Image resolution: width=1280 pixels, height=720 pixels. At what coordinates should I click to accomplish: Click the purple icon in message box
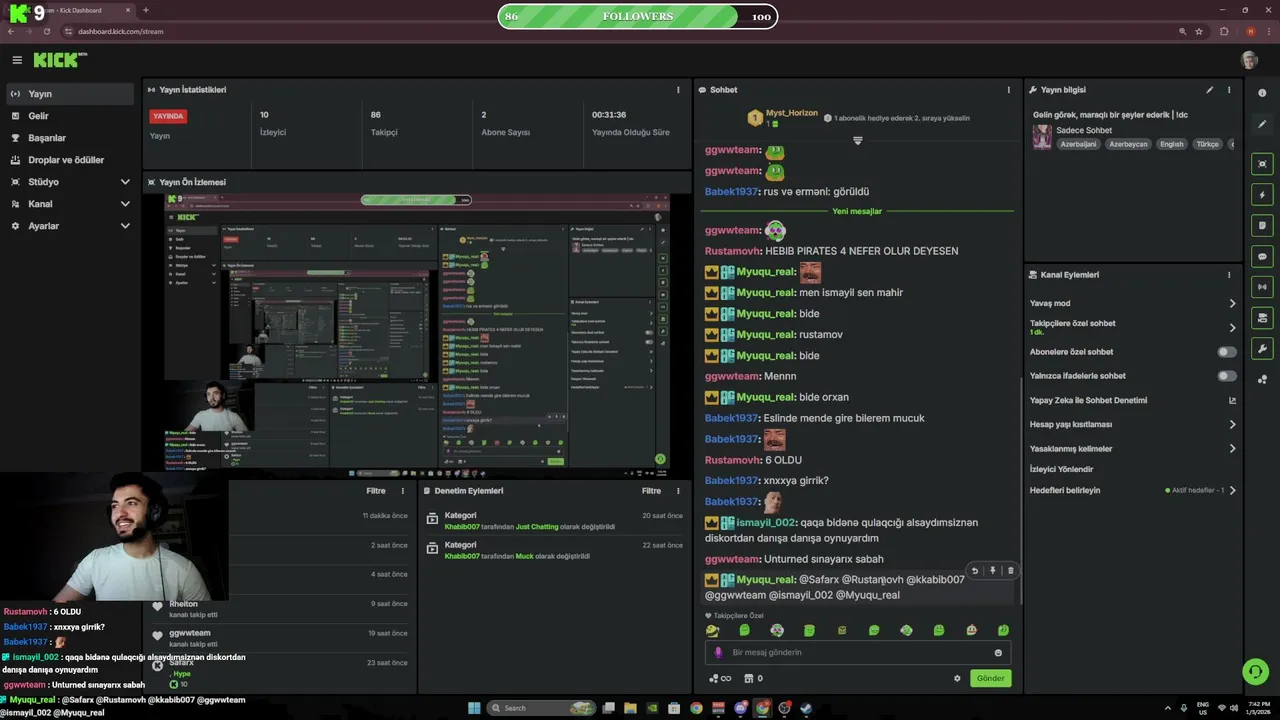pos(718,652)
